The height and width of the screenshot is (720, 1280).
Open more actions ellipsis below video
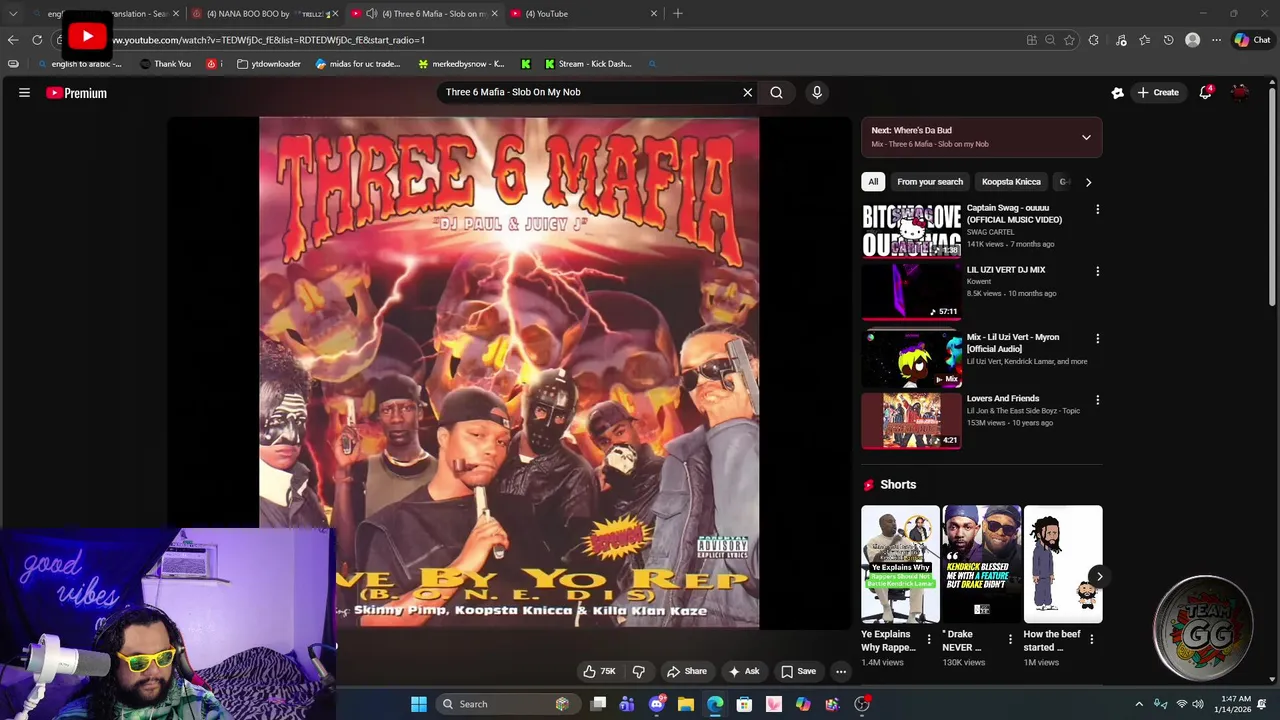click(x=841, y=672)
